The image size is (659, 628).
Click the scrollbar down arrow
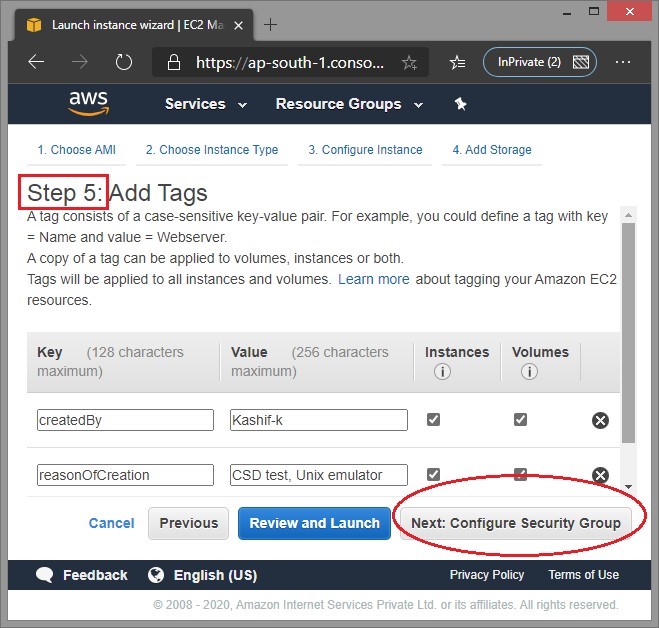pyautogui.click(x=628, y=487)
